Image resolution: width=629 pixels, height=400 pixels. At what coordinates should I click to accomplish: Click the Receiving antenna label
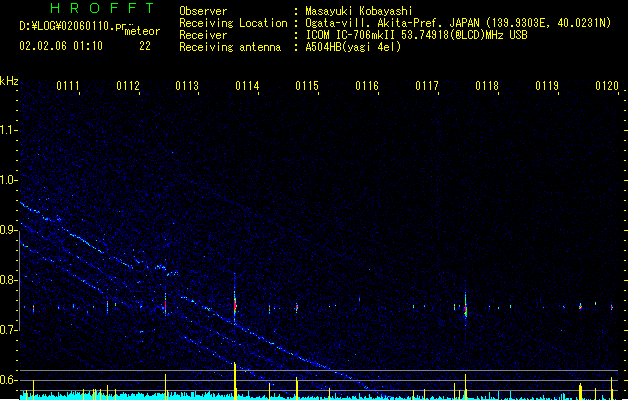coord(230,47)
